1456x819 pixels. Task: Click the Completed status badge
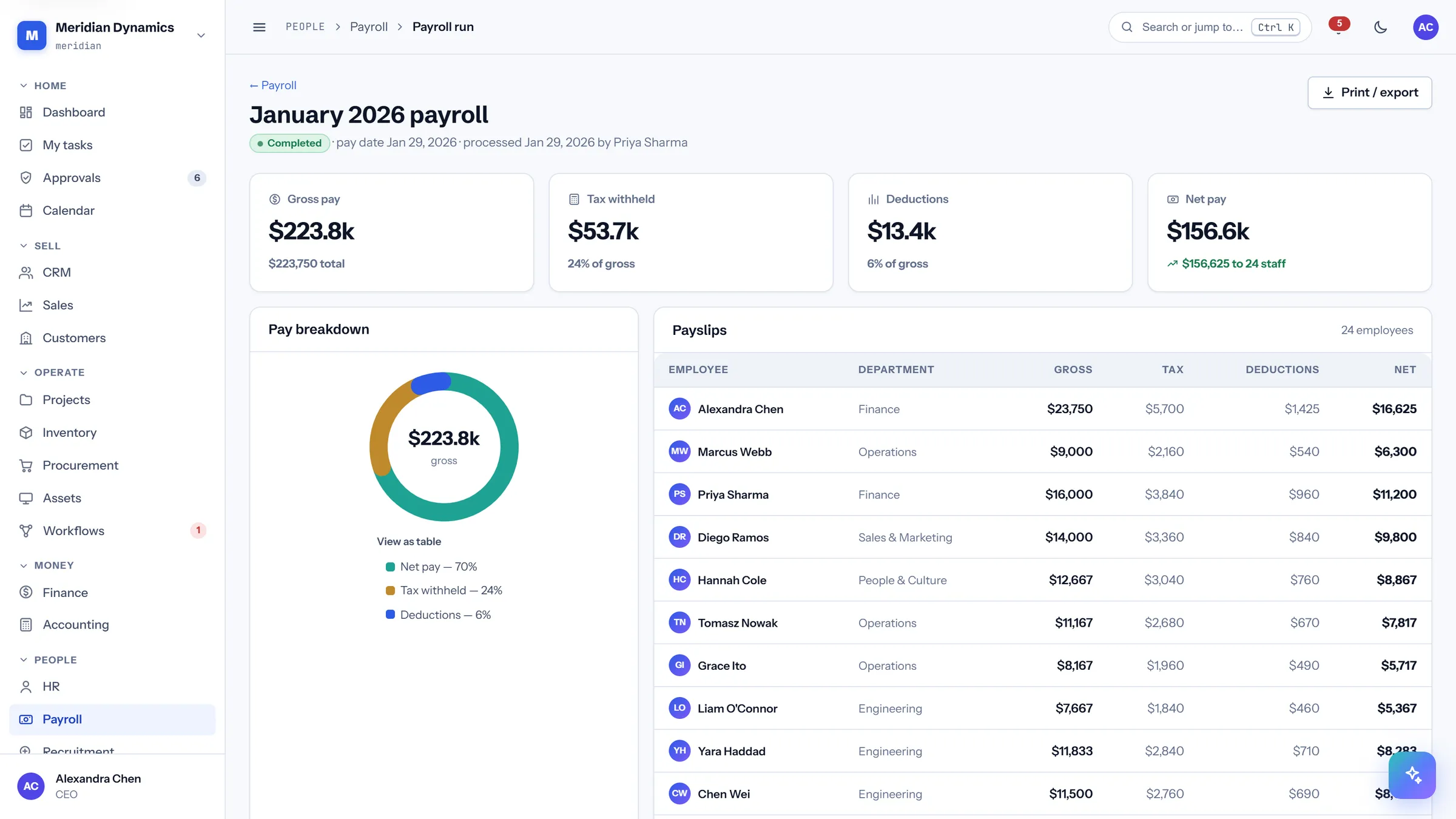pyautogui.click(x=289, y=143)
